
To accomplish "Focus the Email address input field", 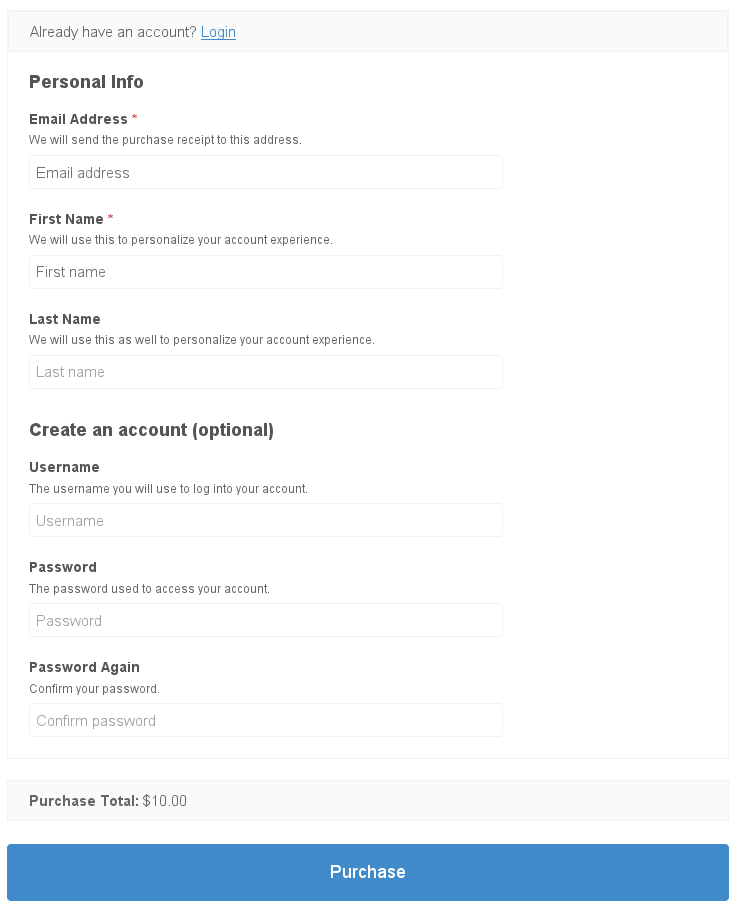I will coord(265,172).
